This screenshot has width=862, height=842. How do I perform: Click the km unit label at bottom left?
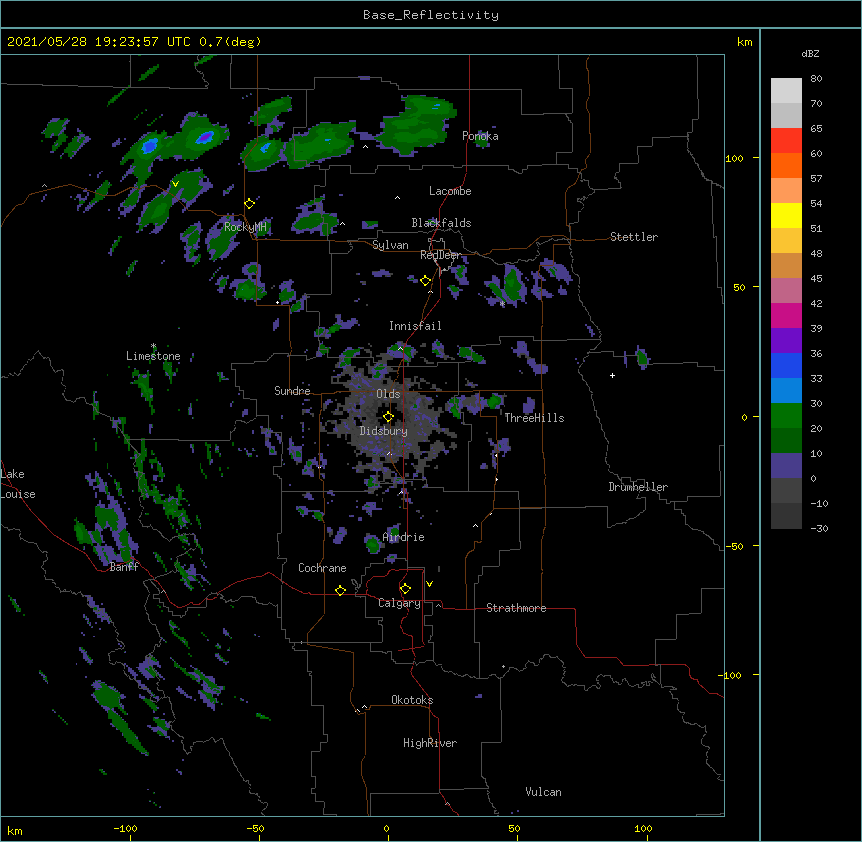pos(15,830)
